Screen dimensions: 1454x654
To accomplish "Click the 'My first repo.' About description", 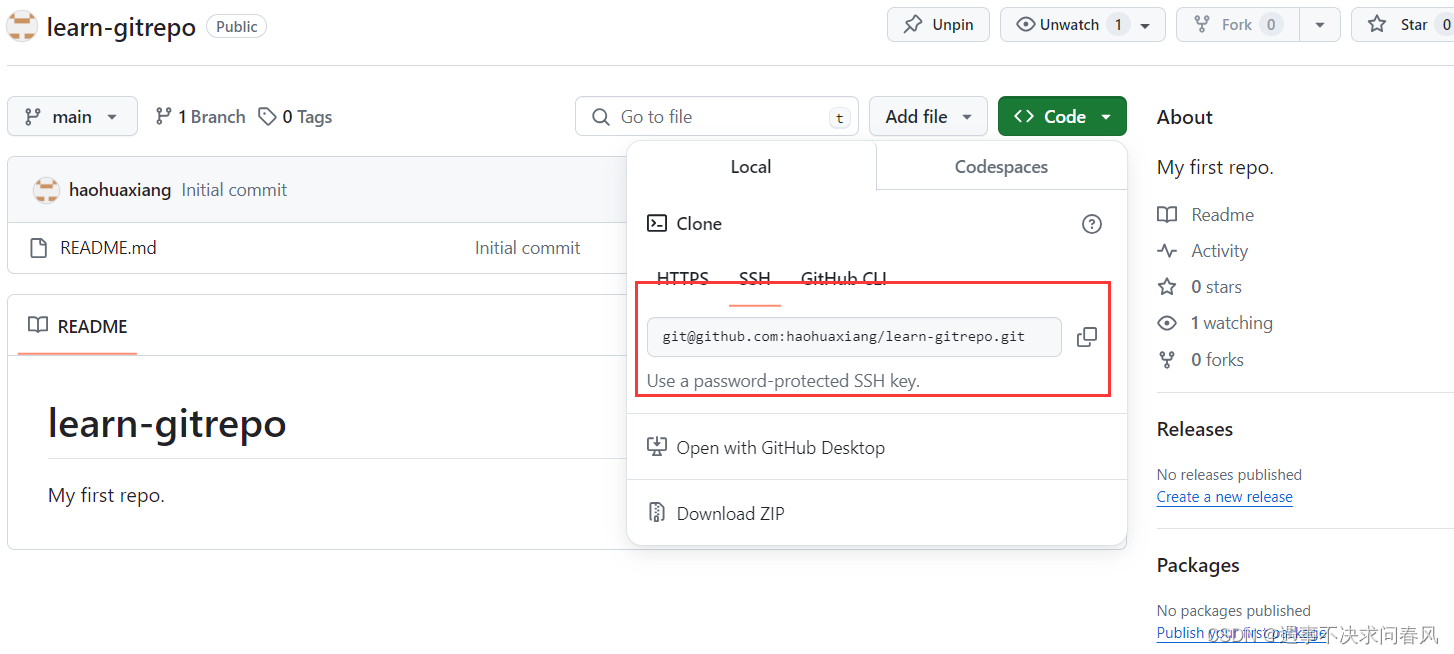I will coord(1215,167).
